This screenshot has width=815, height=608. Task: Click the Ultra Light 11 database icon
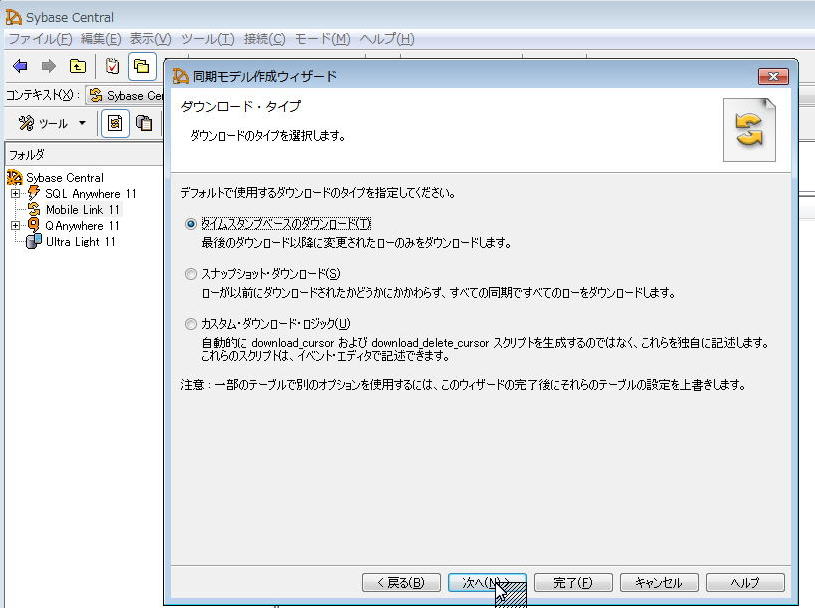pyautogui.click(x=34, y=242)
